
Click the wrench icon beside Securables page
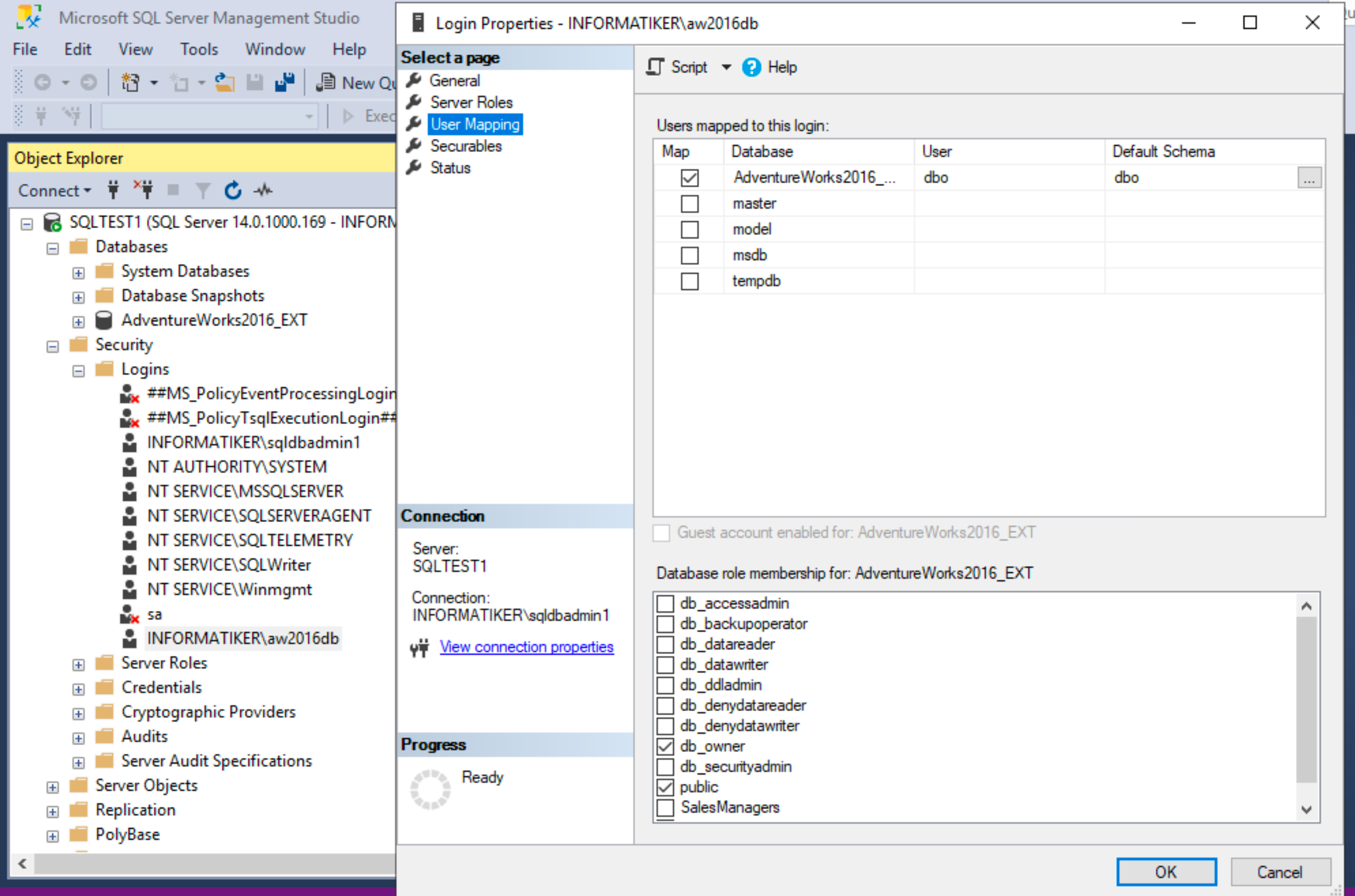[414, 146]
